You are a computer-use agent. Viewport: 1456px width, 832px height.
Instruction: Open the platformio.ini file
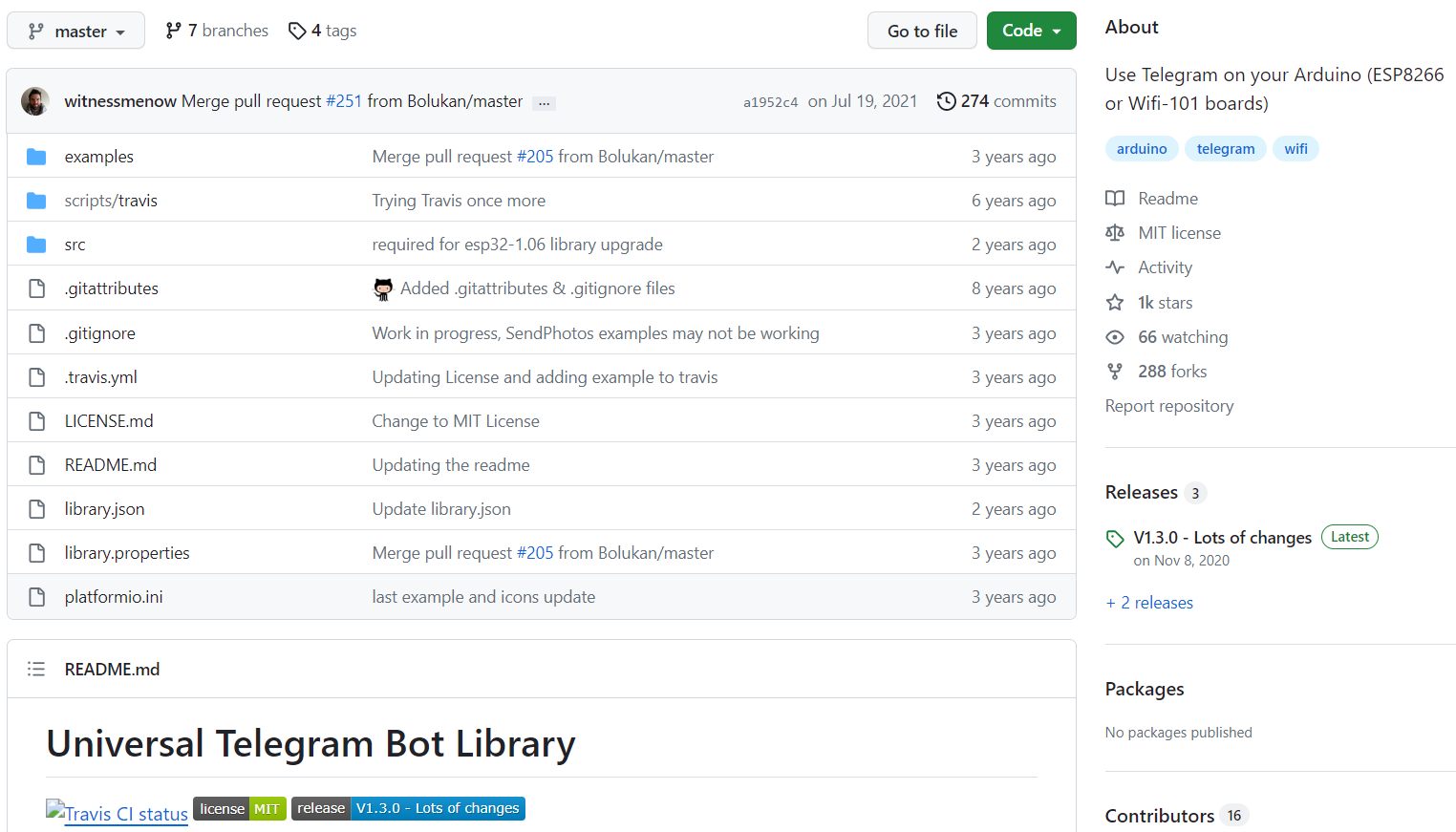(114, 597)
